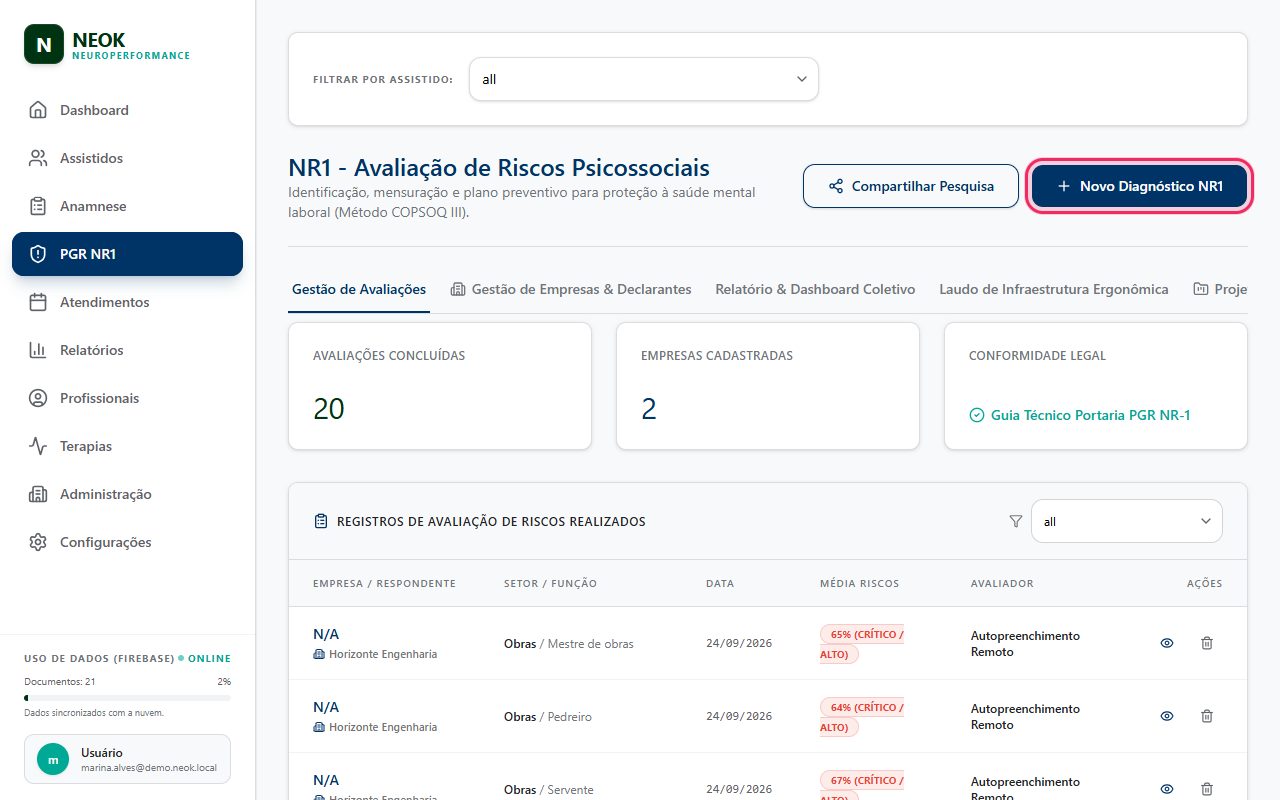
Task: Delete the Mestre de obras record
Action: click(1207, 643)
